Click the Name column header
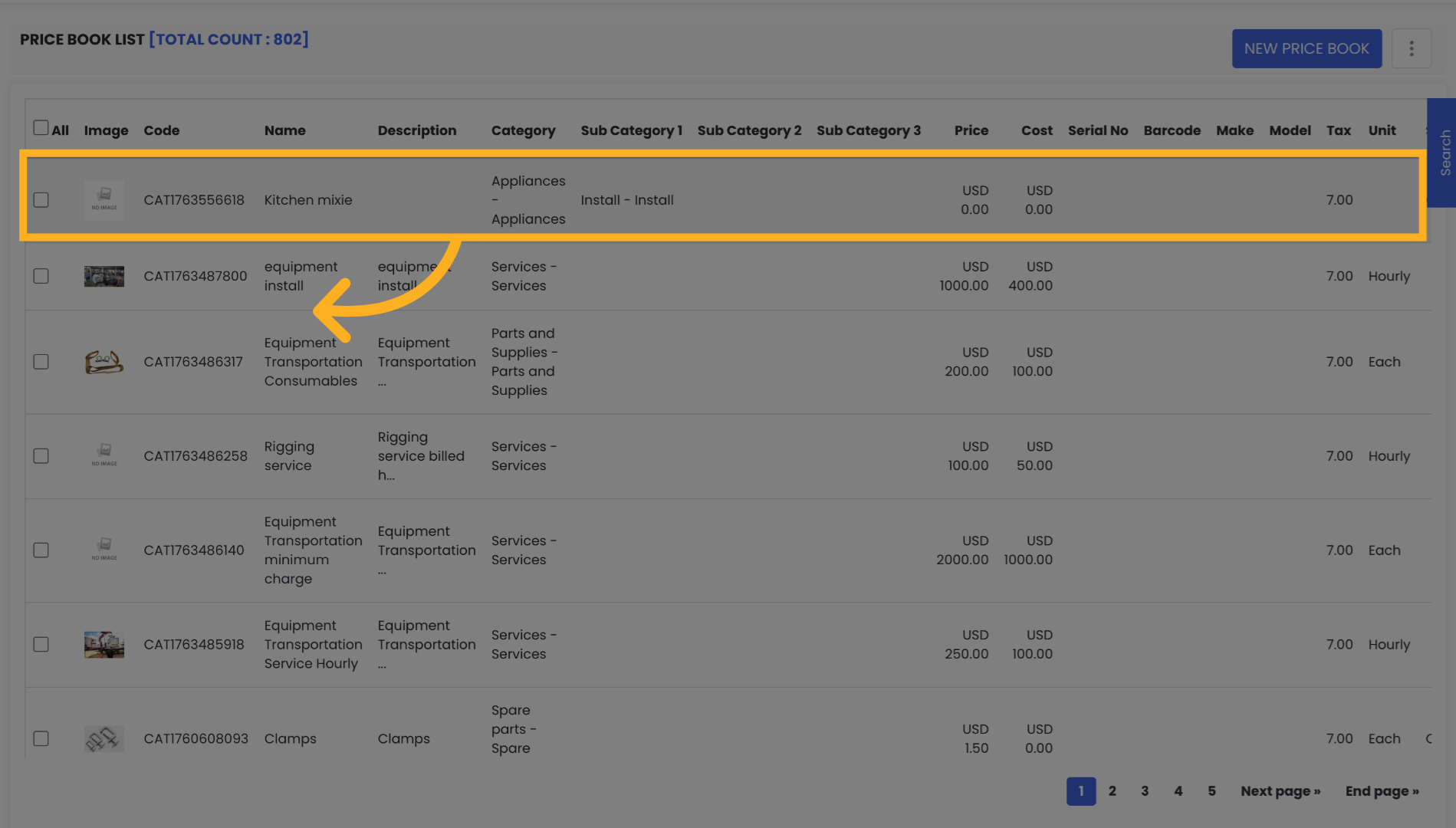1456x828 pixels. pos(284,130)
